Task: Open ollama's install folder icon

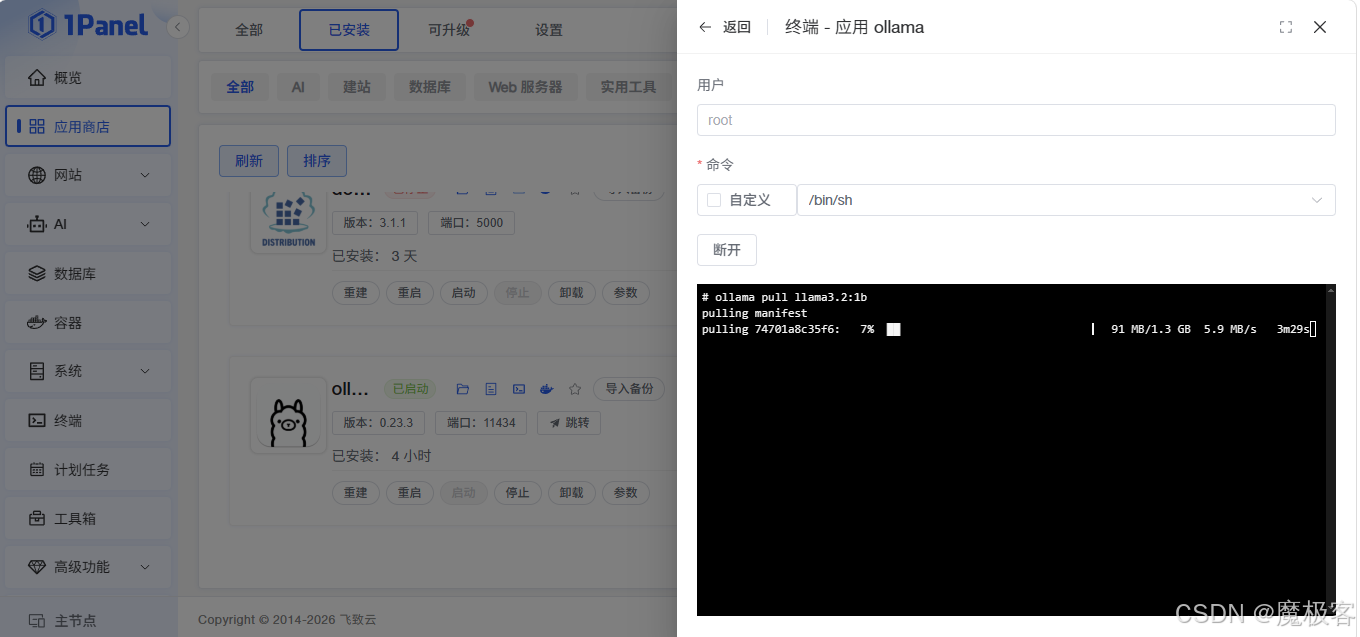Action: [463, 389]
